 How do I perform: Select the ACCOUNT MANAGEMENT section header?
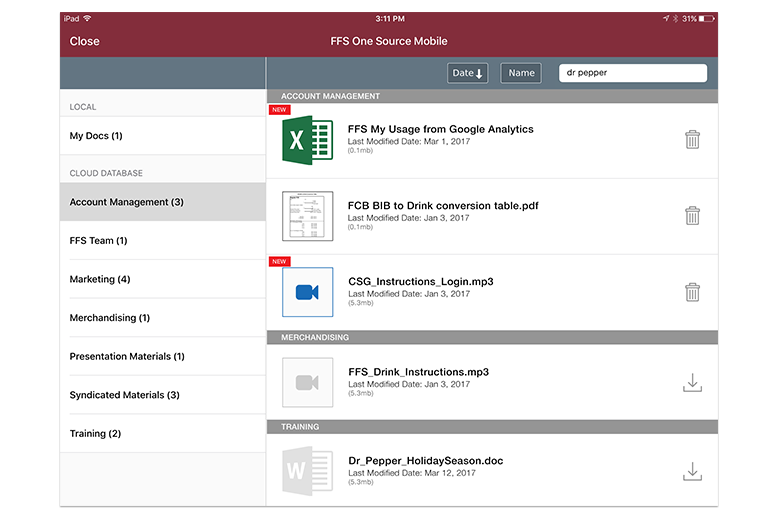[x=492, y=96]
